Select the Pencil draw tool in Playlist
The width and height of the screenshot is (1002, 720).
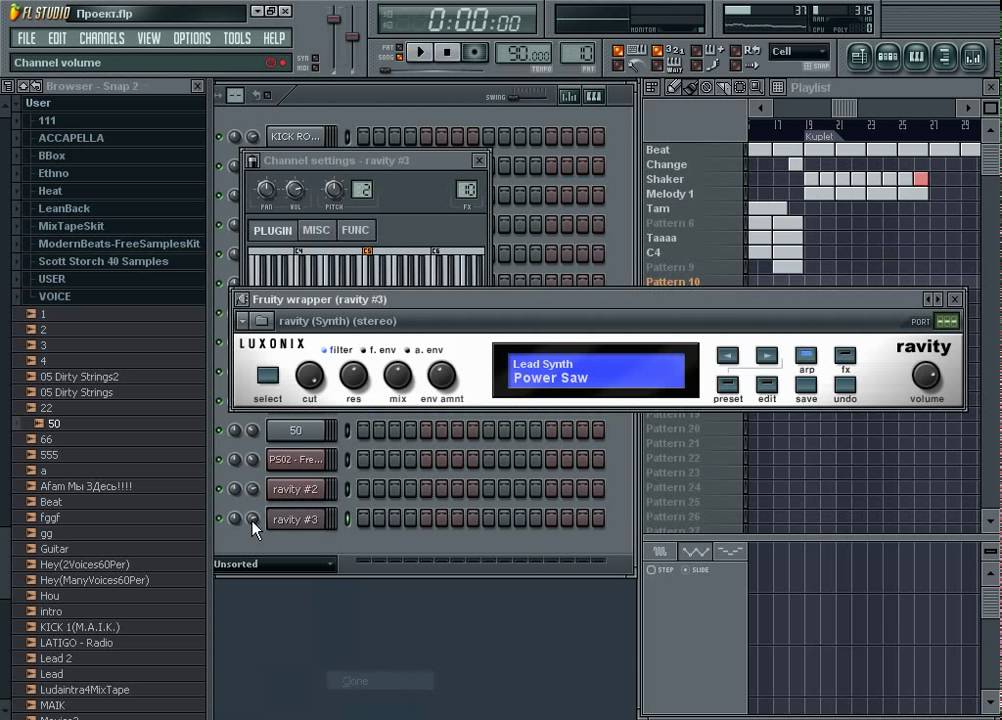click(x=673, y=88)
